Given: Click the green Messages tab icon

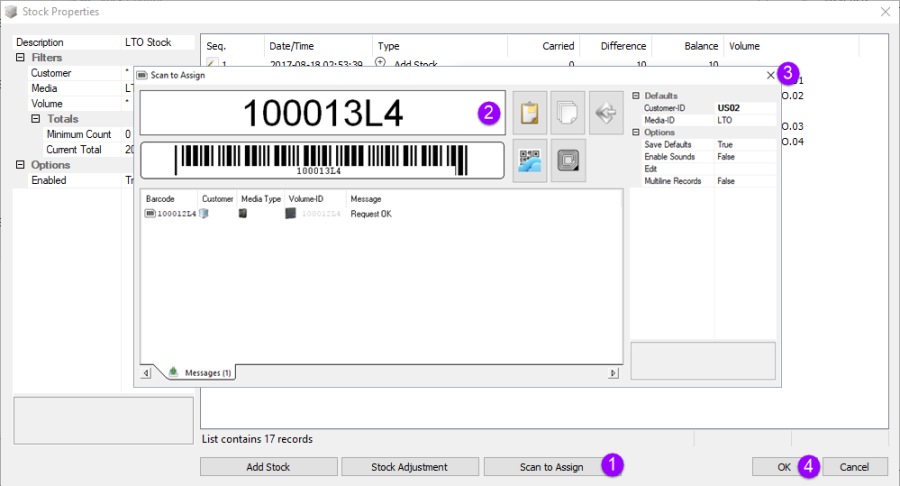Looking at the screenshot, I should (173, 372).
